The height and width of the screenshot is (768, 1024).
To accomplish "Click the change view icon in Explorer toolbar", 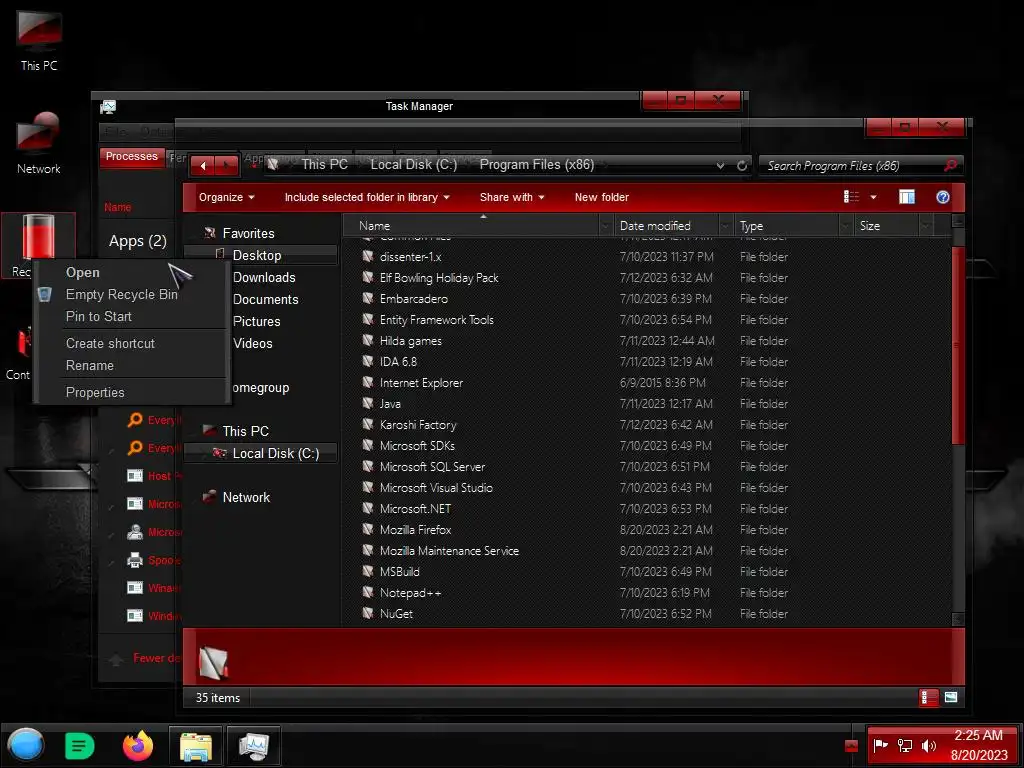I will 851,197.
